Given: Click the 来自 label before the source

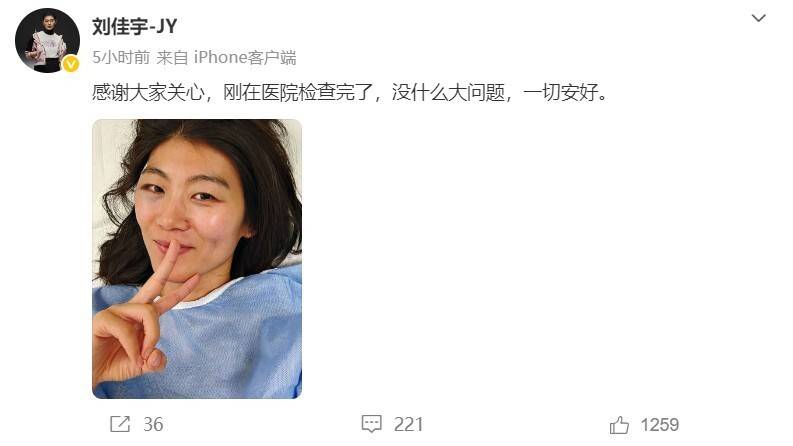Looking at the screenshot, I should pyautogui.click(x=172, y=57).
